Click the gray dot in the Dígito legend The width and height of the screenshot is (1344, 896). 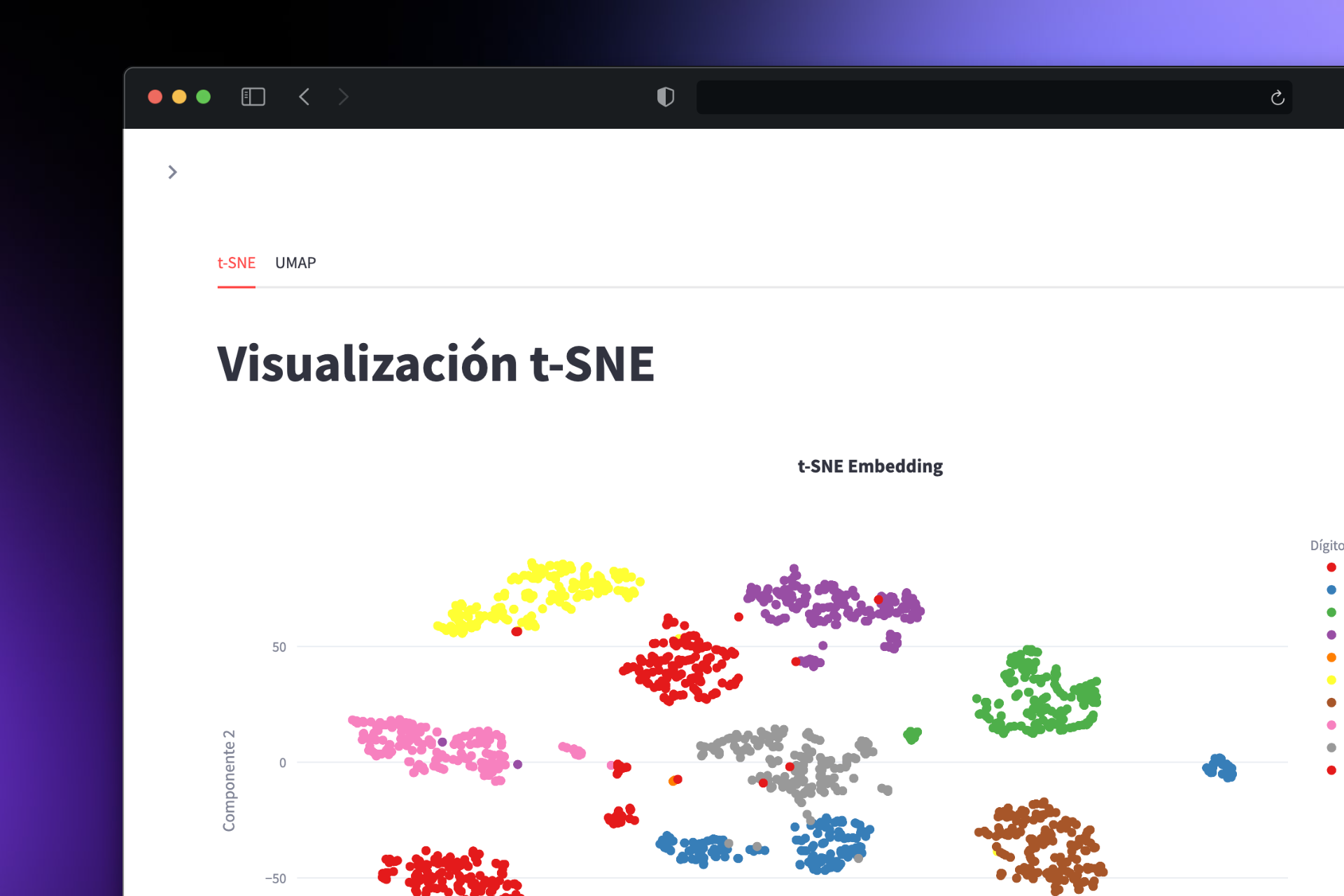pyautogui.click(x=1331, y=748)
